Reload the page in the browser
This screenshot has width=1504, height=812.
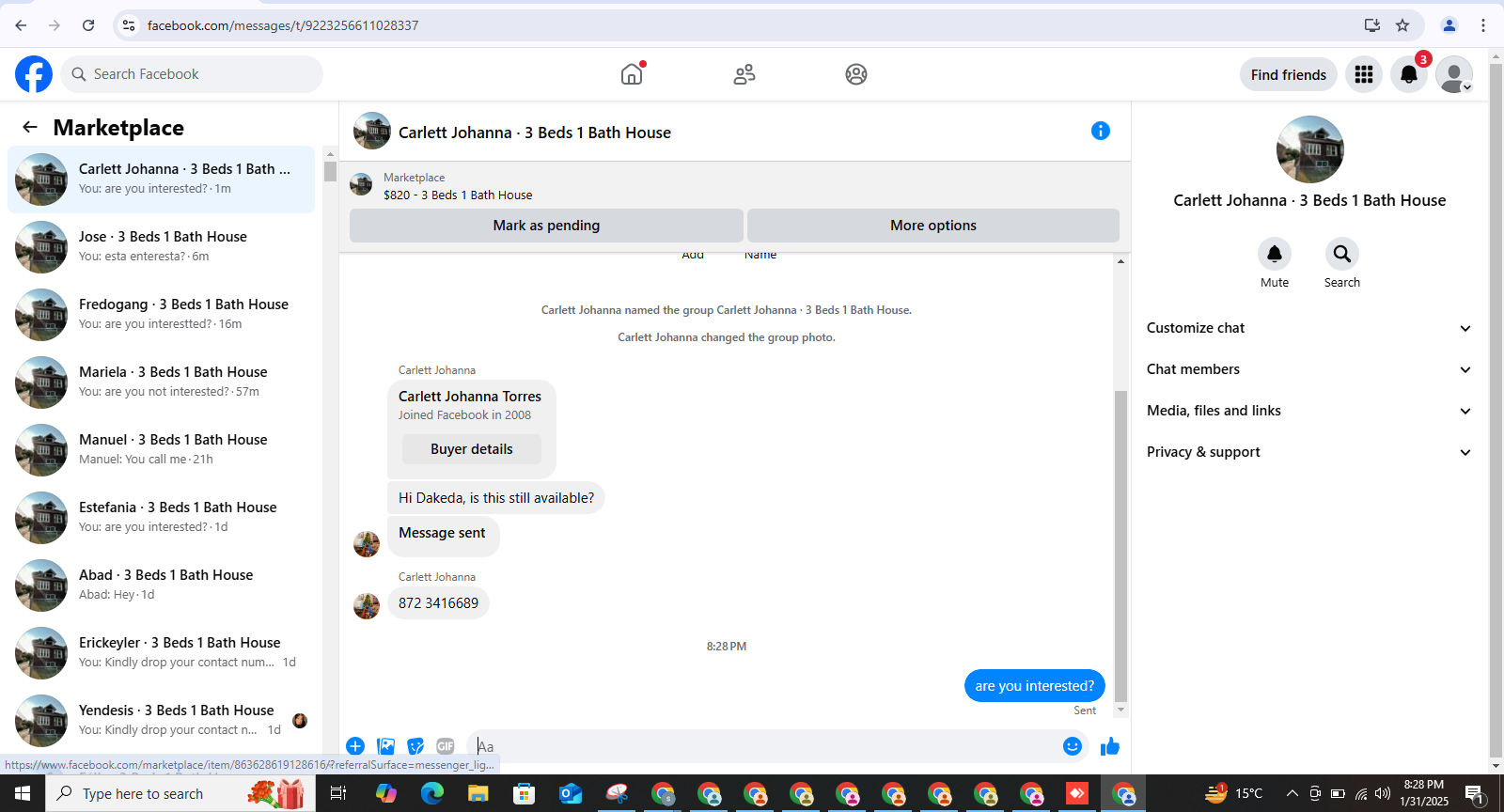coord(88,25)
